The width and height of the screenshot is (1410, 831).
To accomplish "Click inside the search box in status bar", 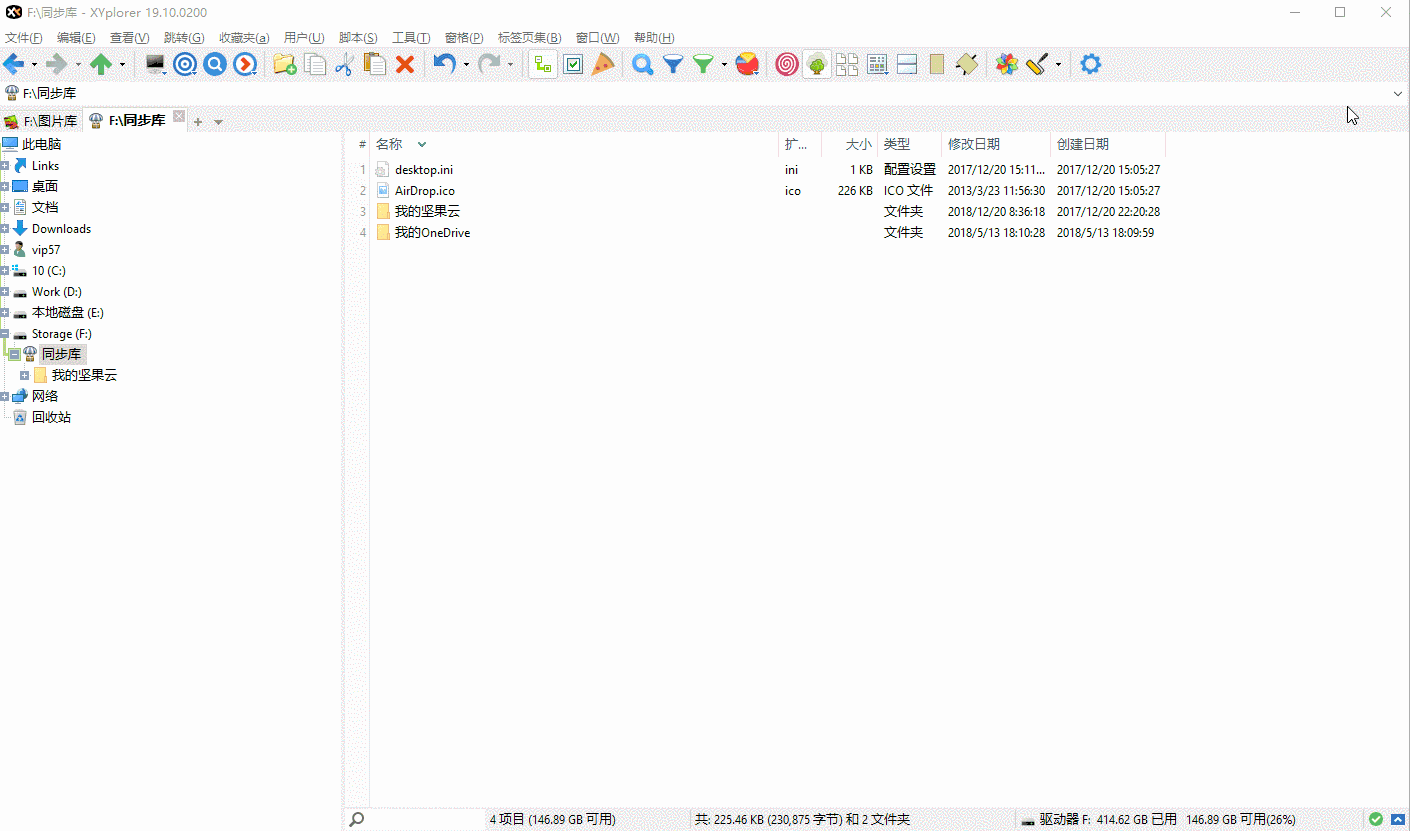I will 420,818.
